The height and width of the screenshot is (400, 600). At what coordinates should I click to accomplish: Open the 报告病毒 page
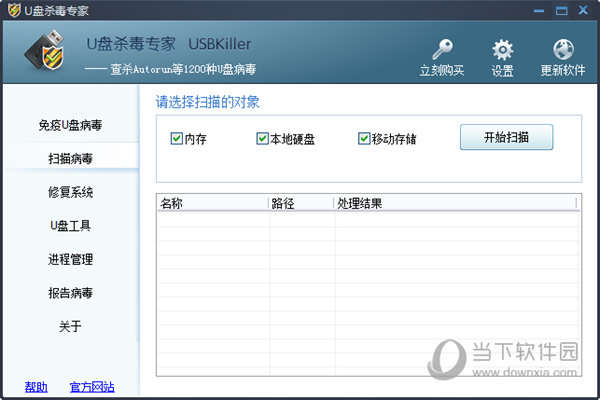(70, 293)
